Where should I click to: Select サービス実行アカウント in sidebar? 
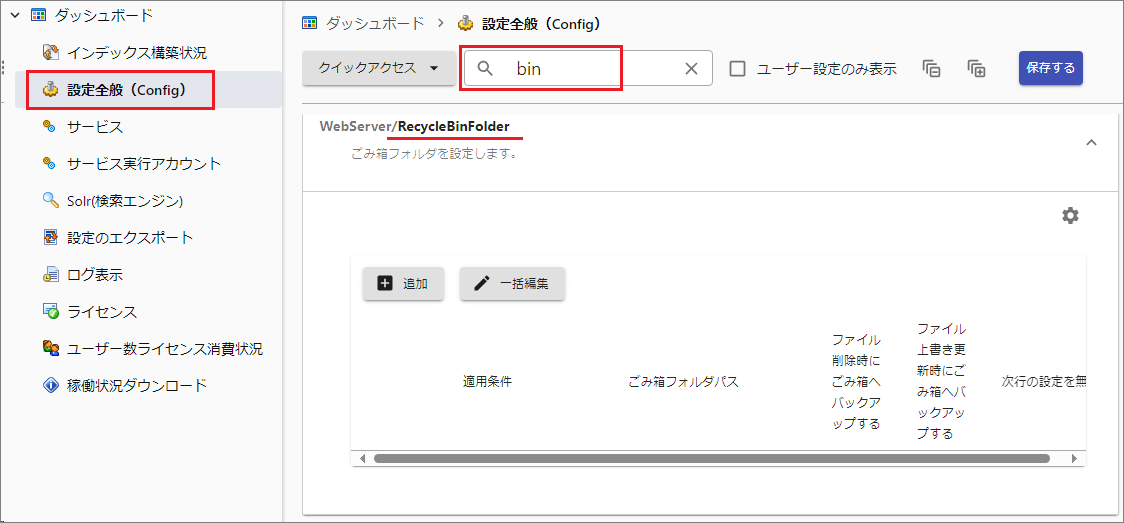144,163
